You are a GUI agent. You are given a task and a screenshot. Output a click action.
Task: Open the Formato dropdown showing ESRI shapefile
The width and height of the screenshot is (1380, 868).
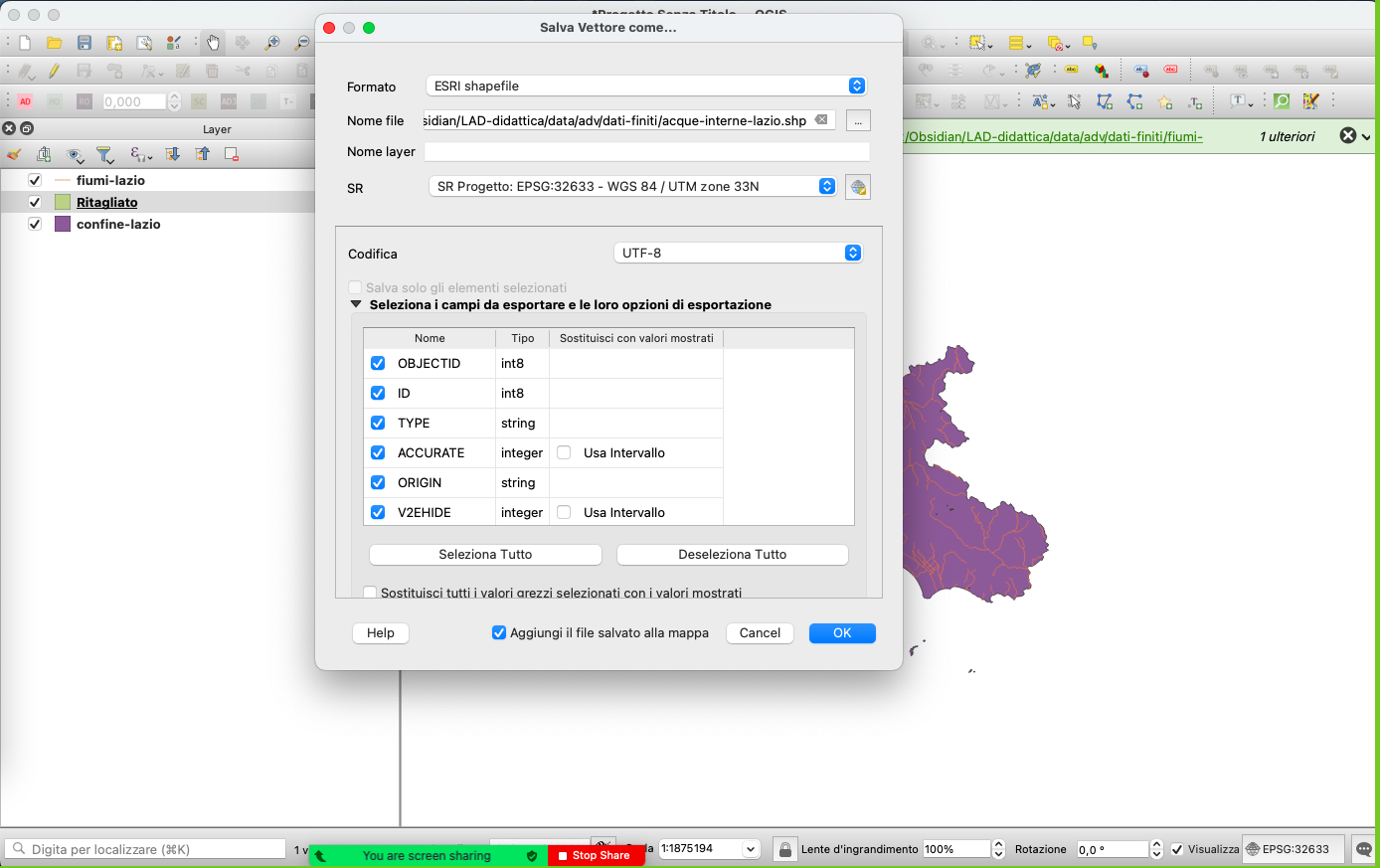click(x=645, y=87)
